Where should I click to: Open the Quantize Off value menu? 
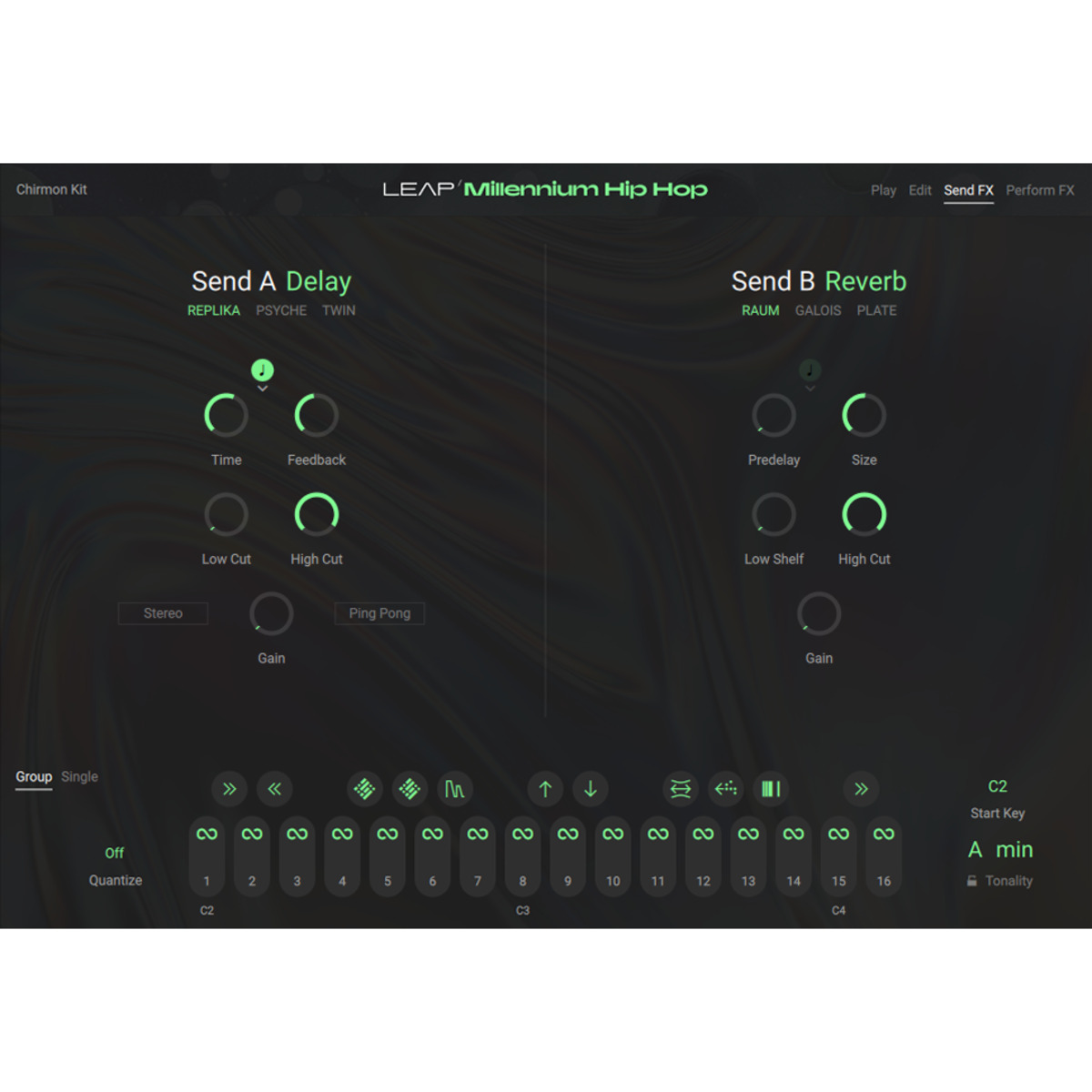[114, 853]
